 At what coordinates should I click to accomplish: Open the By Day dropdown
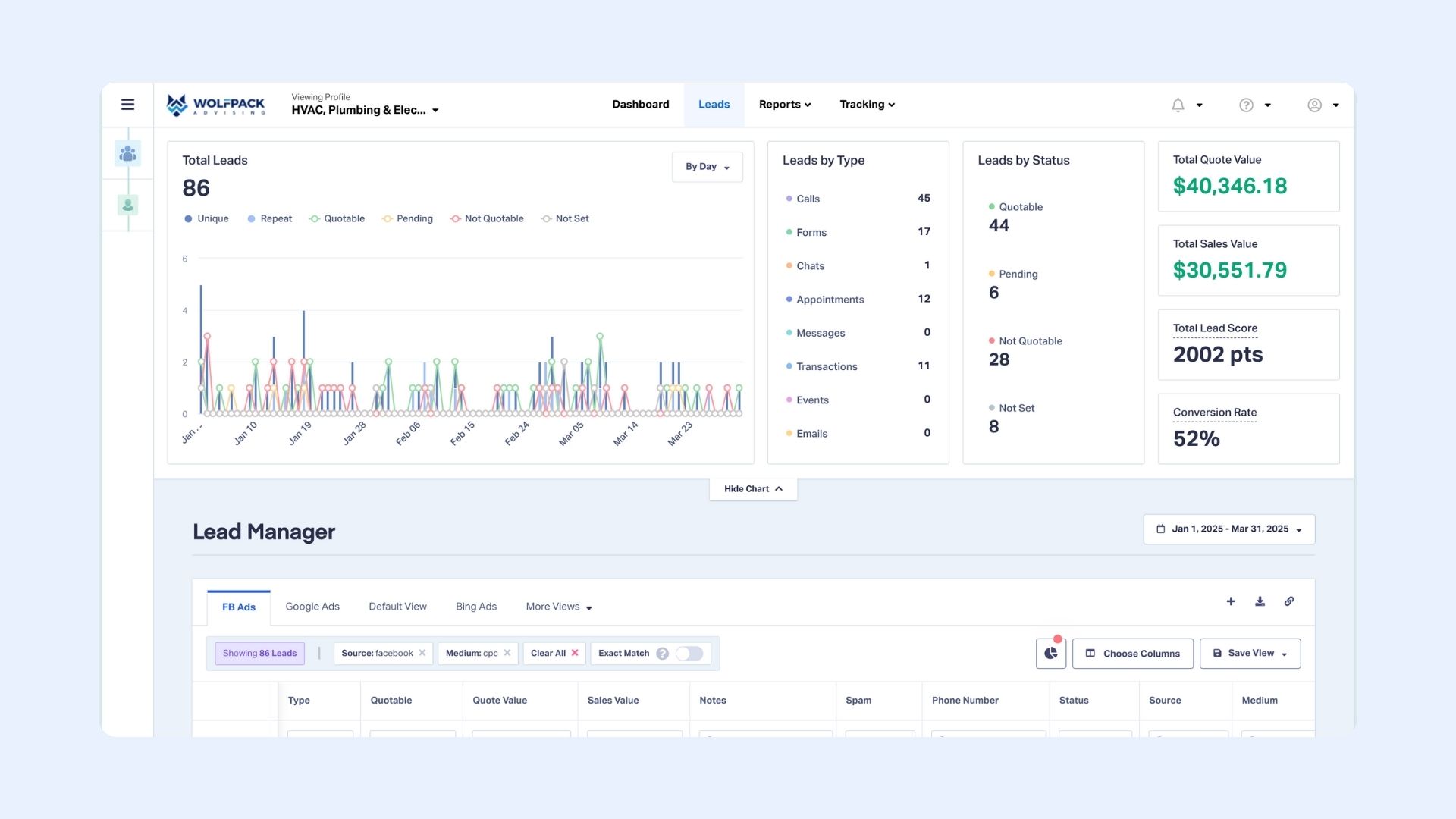point(707,167)
